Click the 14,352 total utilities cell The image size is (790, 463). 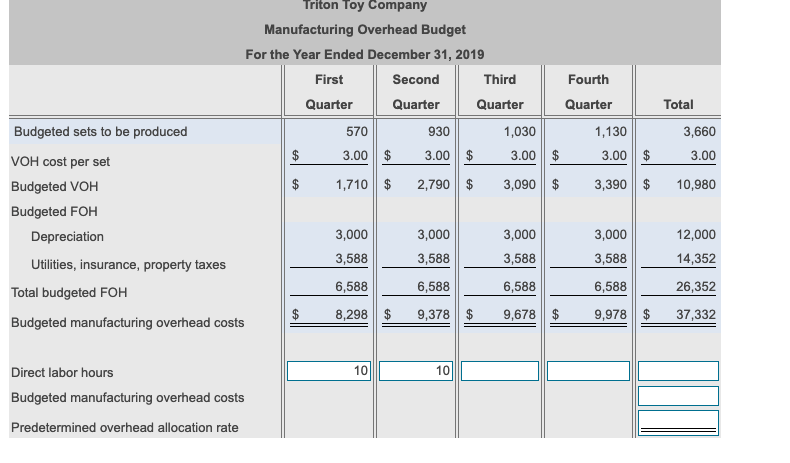(x=696, y=258)
